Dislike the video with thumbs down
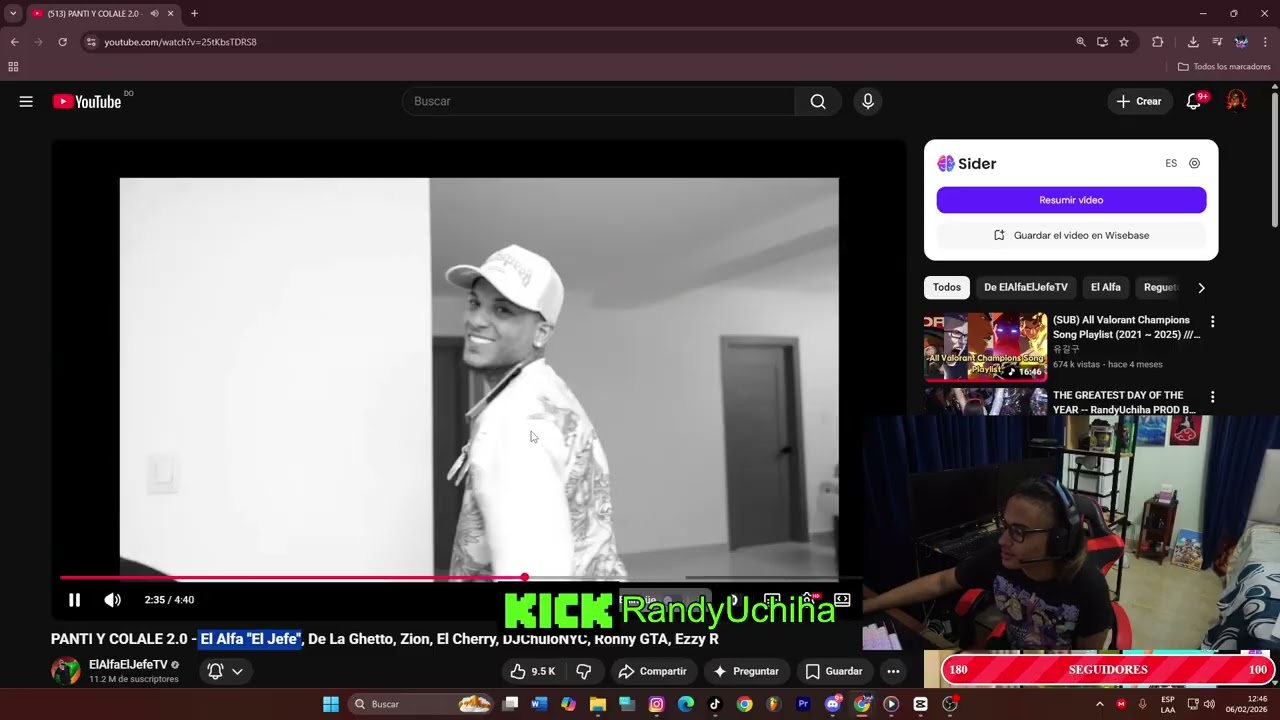Image resolution: width=1280 pixels, height=720 pixels. click(x=584, y=671)
